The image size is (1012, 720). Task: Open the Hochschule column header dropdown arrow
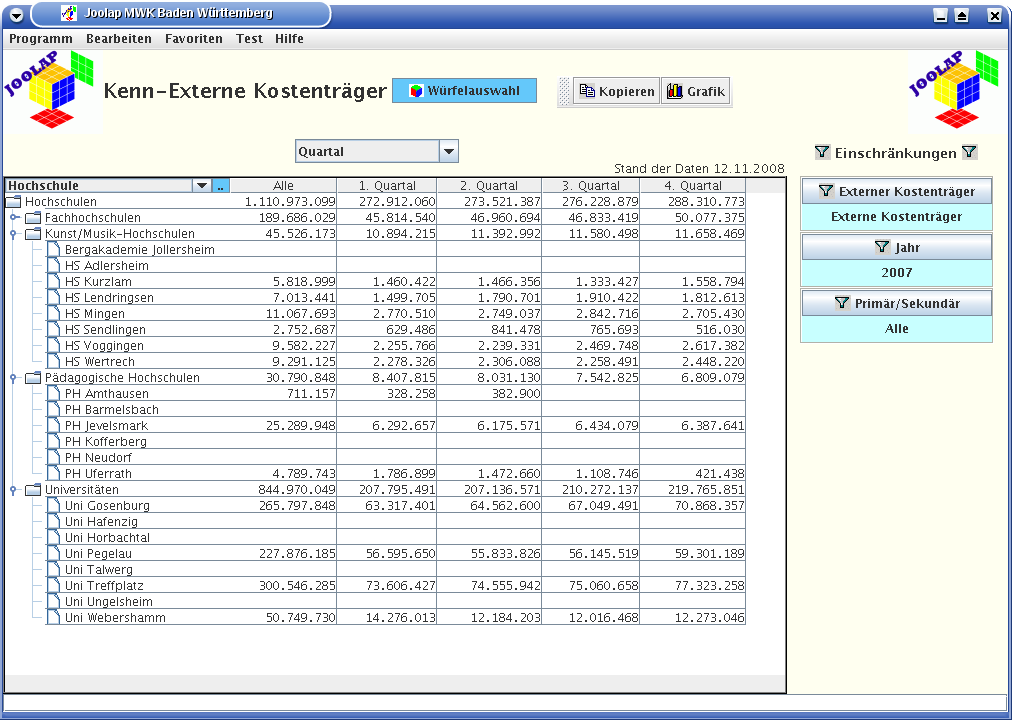[x=202, y=186]
